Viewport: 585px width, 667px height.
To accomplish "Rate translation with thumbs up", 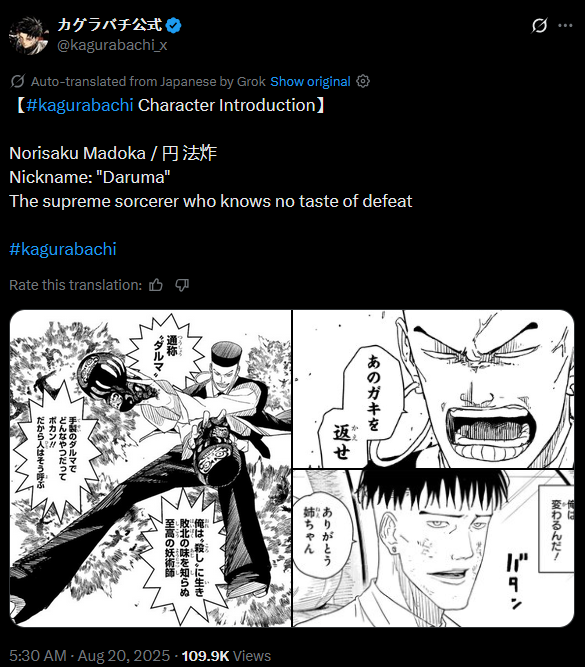I will coord(156,285).
